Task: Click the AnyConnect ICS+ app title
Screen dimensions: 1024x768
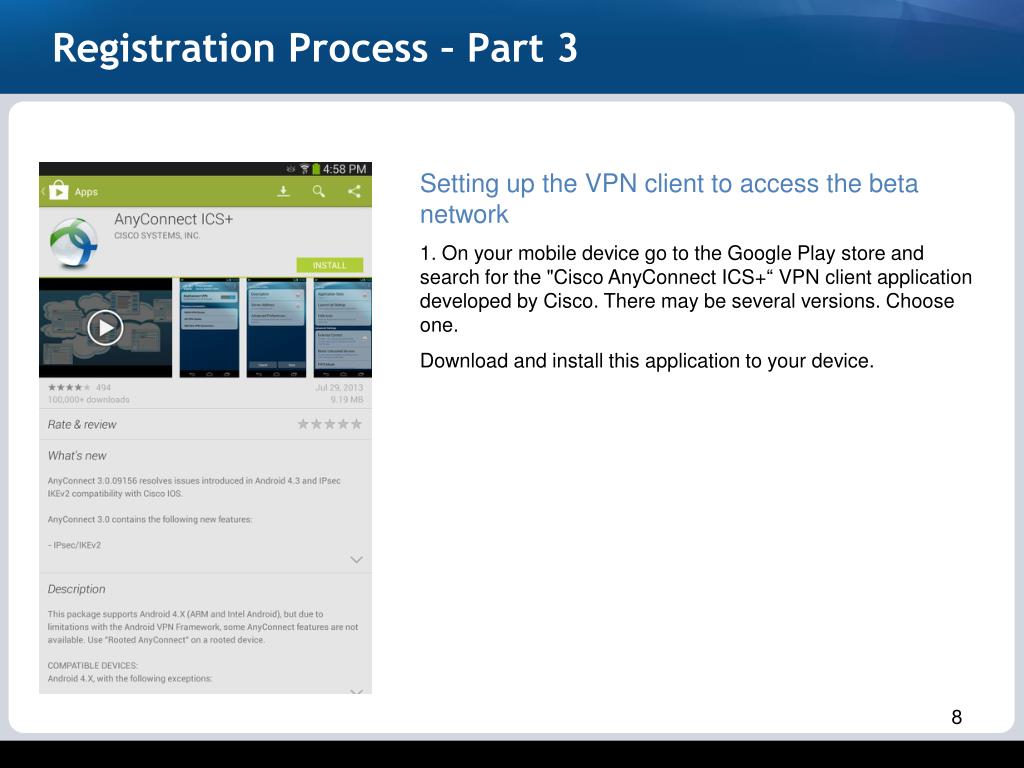Action: 174,219
